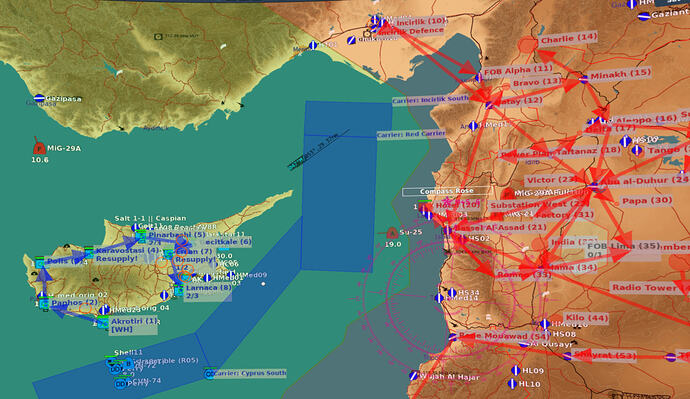690x399 pixels.
Task: Click the HS10 helipad icon
Action: (x=625, y=141)
